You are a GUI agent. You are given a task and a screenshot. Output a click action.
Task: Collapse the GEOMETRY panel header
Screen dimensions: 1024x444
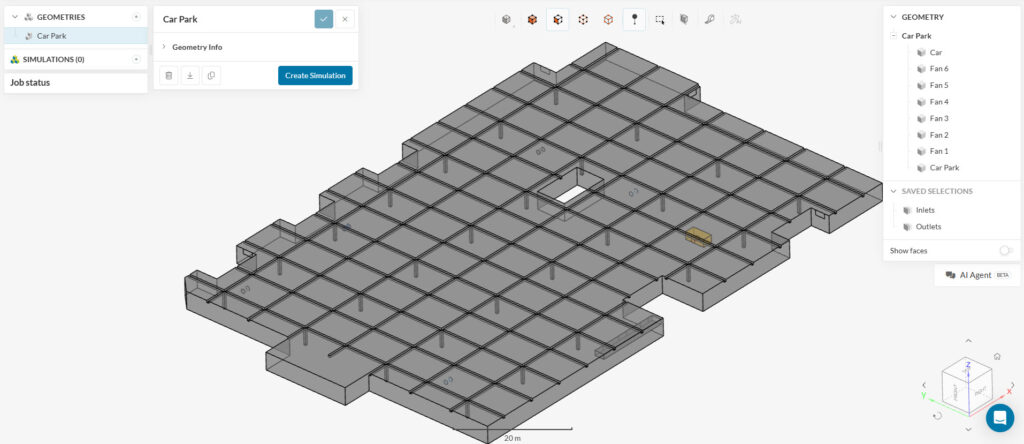click(x=893, y=17)
